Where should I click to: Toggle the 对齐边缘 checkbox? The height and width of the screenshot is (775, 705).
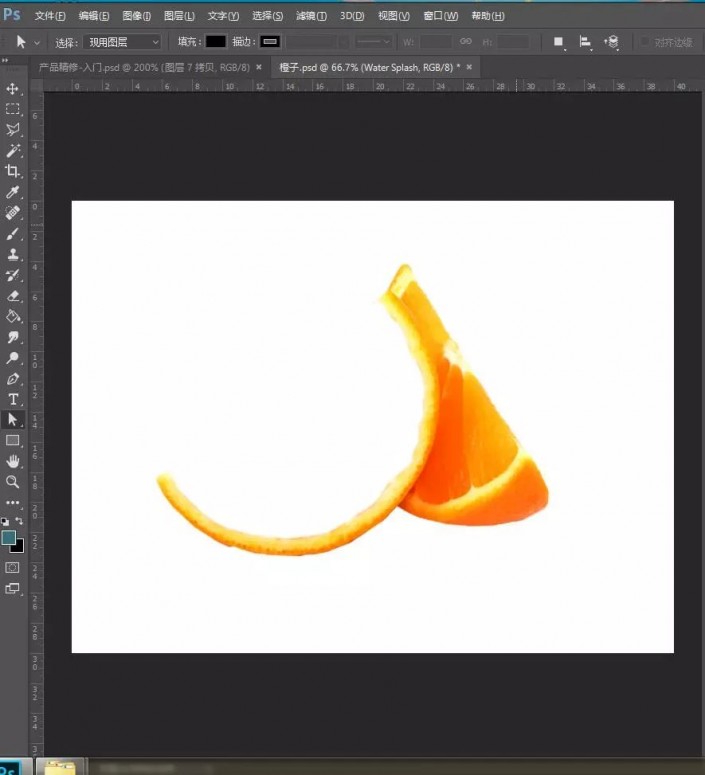tap(644, 42)
